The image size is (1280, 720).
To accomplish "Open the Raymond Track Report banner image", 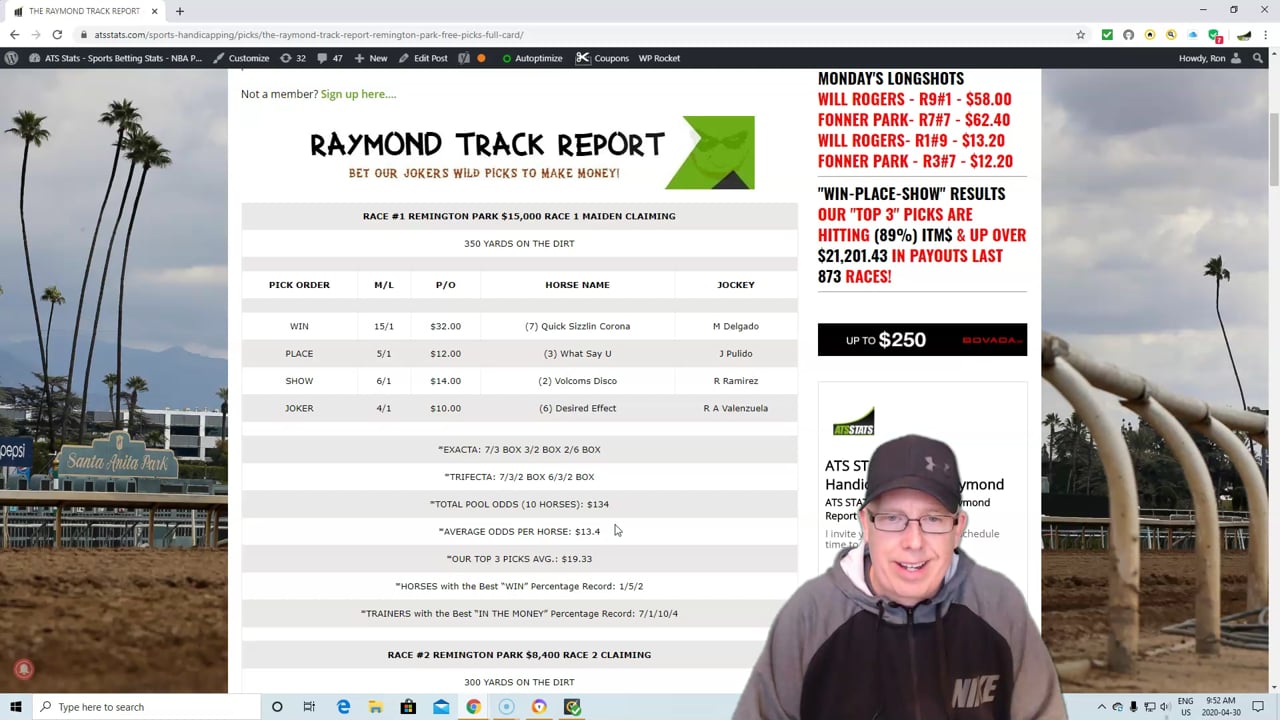I will (532, 153).
